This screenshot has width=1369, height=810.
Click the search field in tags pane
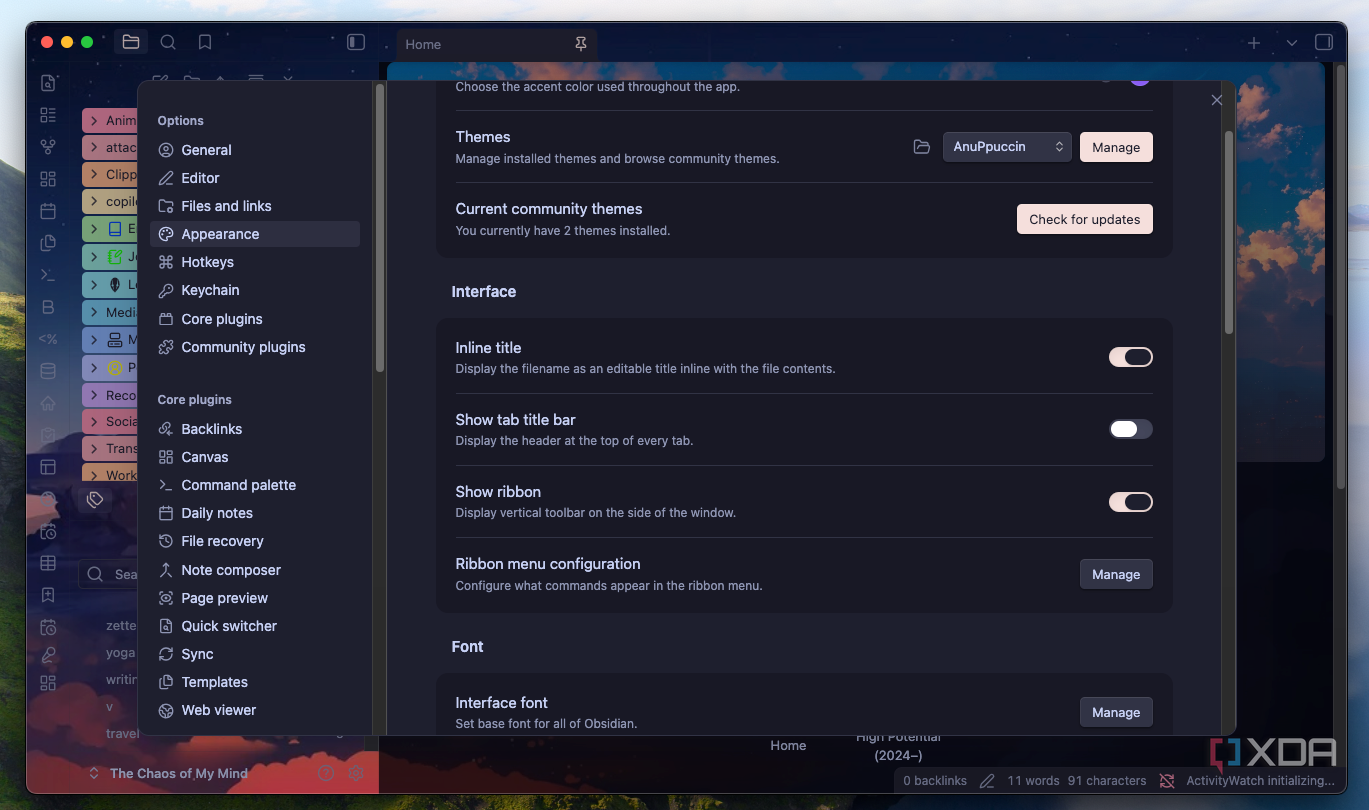[110, 574]
